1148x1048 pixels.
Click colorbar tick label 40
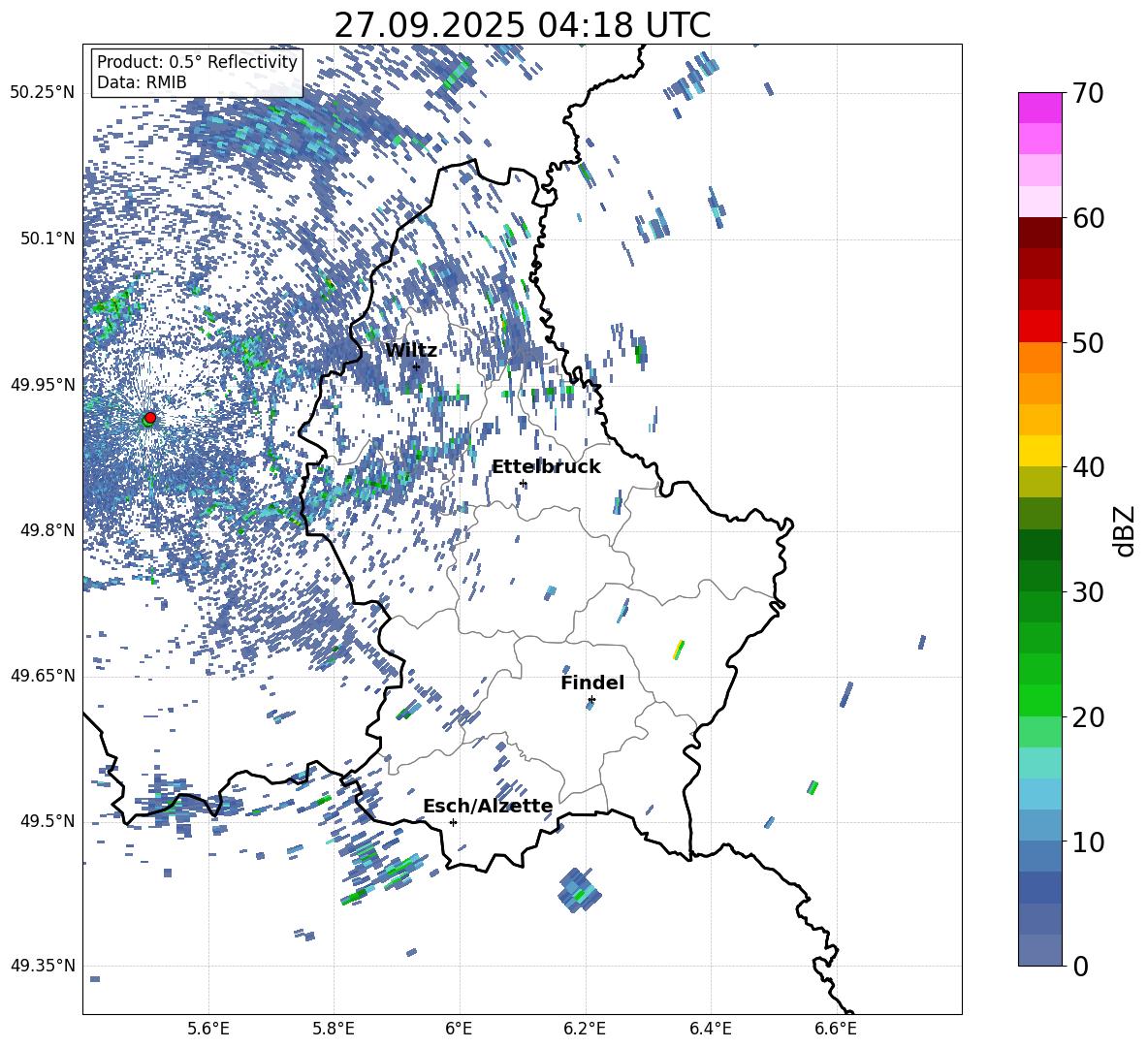pyautogui.click(x=1088, y=467)
